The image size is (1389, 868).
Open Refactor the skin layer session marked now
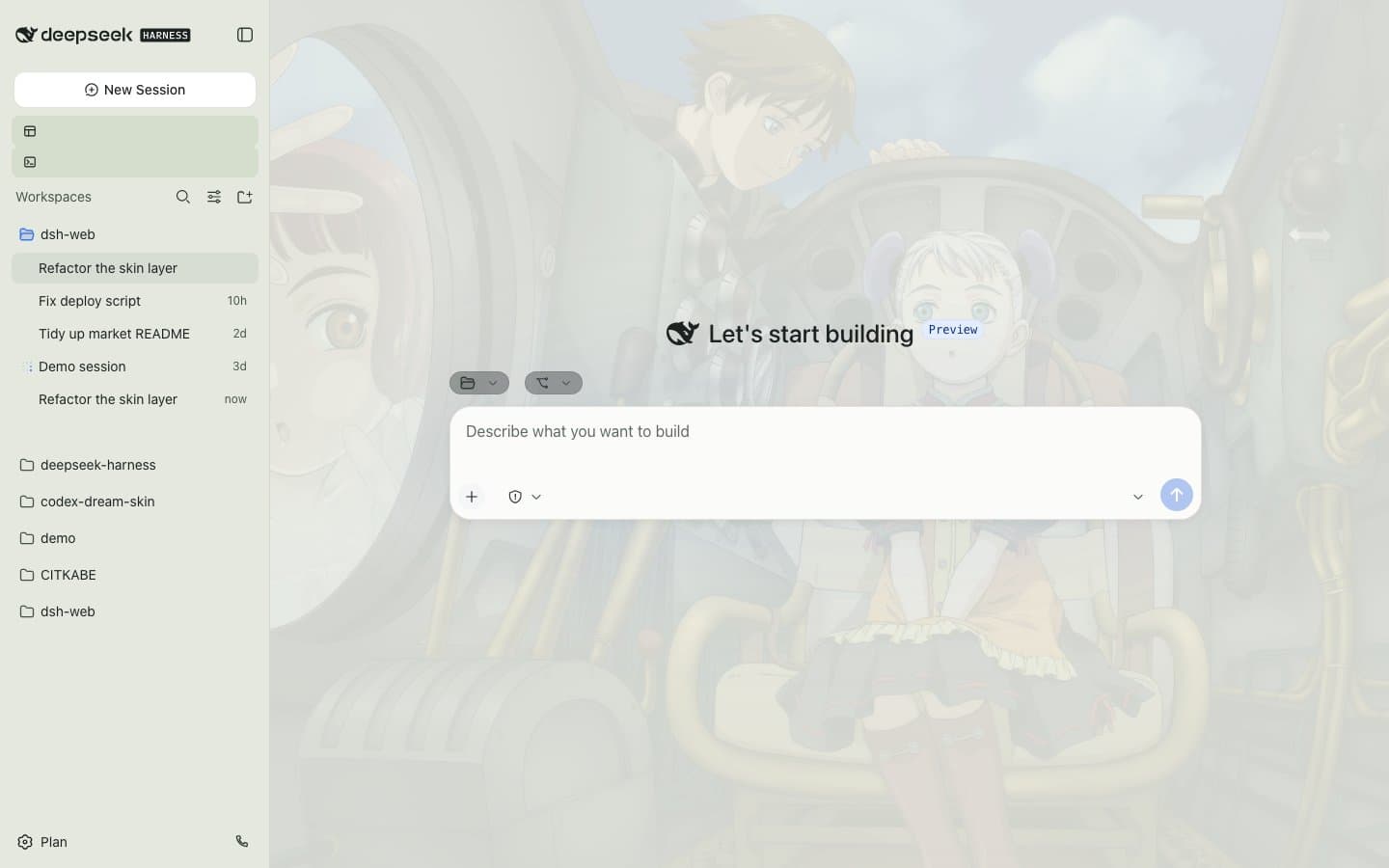[x=135, y=399]
